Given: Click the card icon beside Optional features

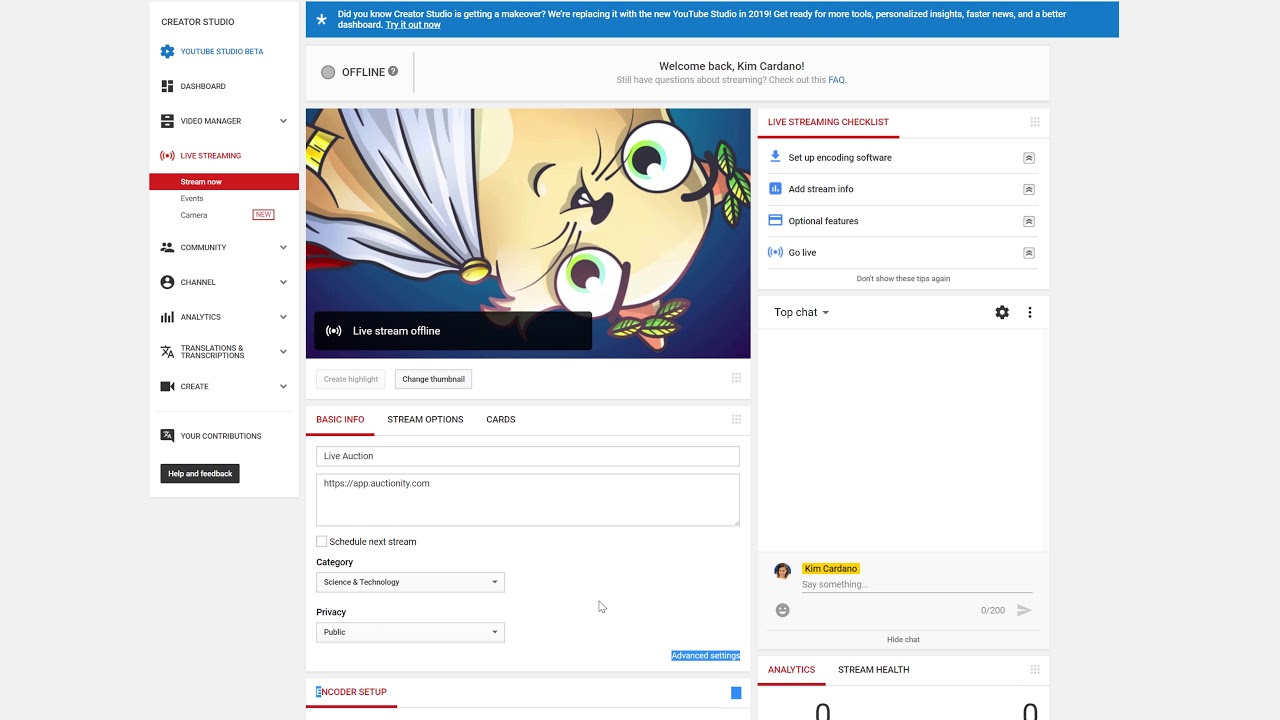Looking at the screenshot, I should [775, 220].
